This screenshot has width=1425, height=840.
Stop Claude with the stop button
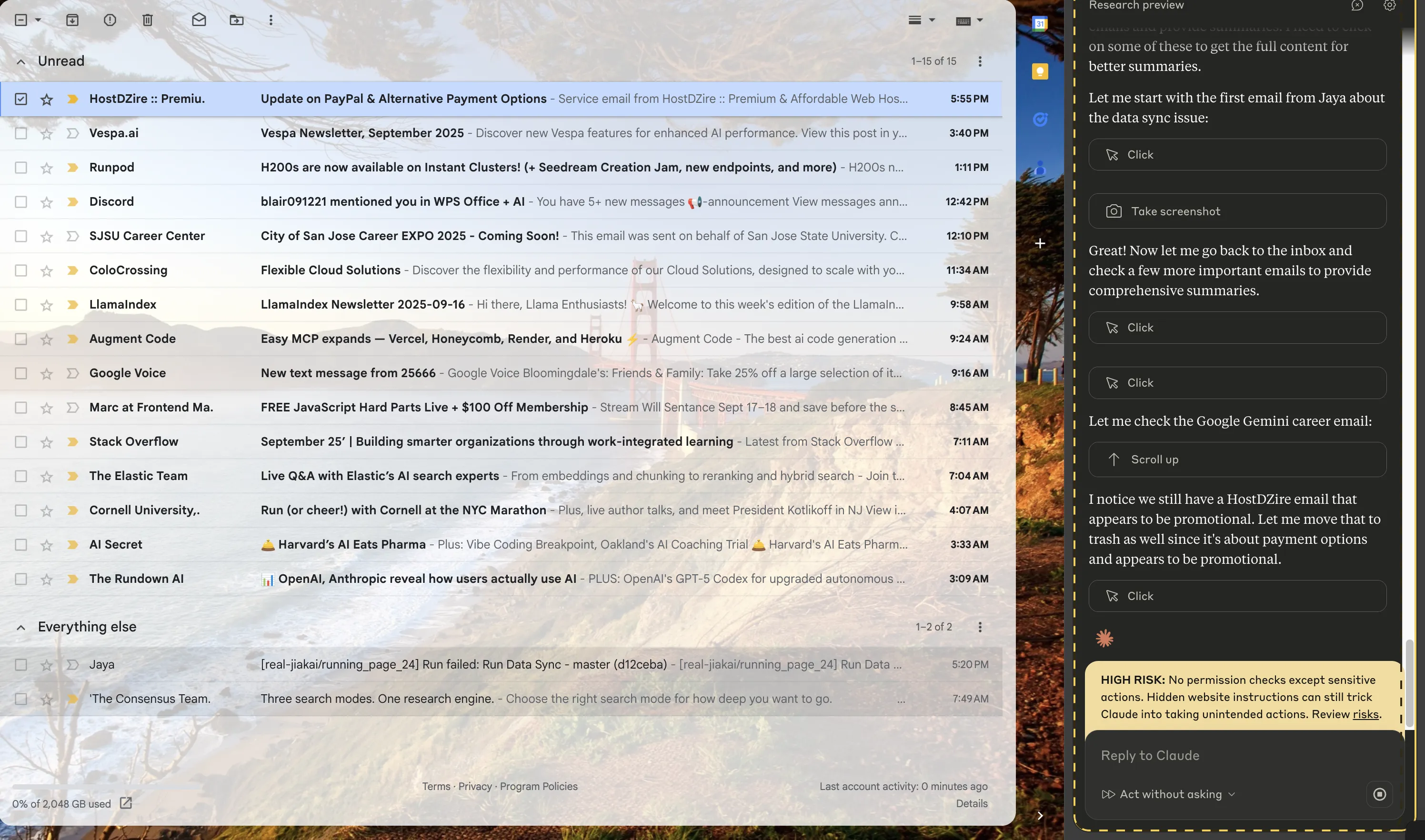(x=1379, y=794)
